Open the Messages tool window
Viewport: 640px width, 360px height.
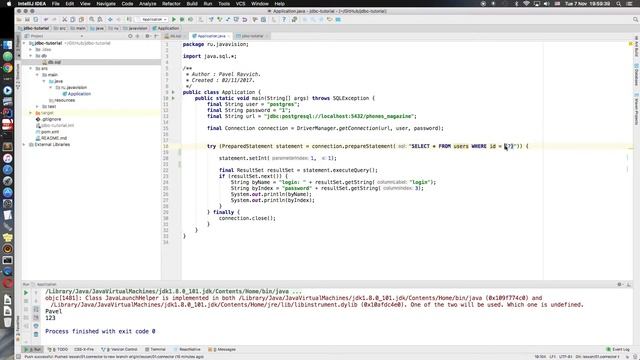tap(222, 349)
